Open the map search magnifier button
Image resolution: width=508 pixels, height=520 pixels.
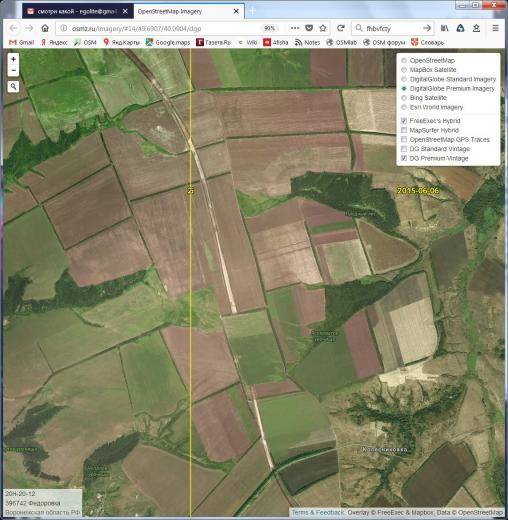[13, 87]
